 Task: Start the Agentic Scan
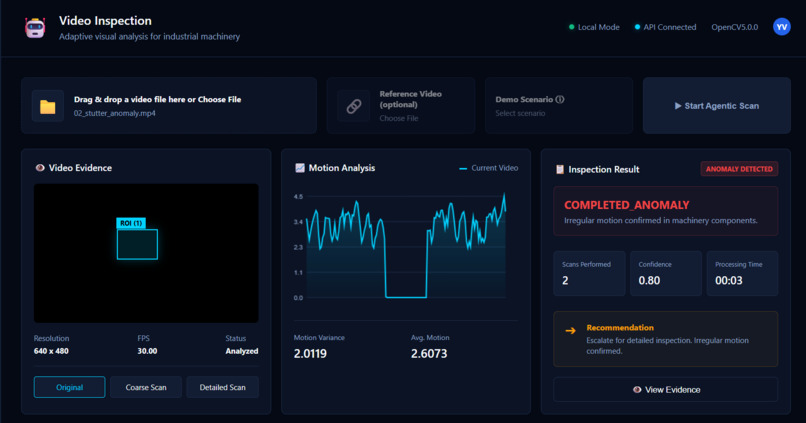717,105
